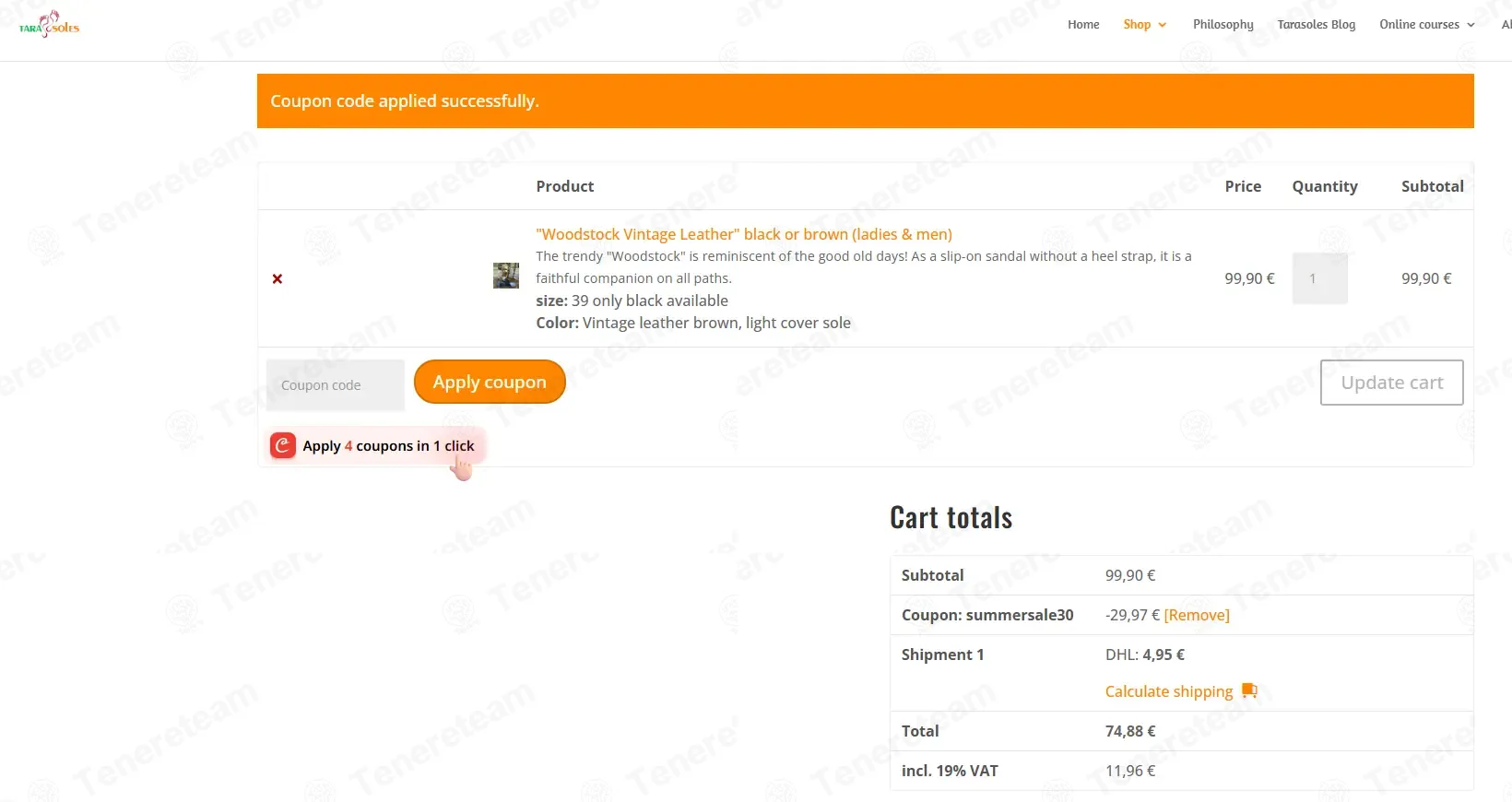
Task: Click the discount amount -29,97 €
Action: (x=1132, y=615)
